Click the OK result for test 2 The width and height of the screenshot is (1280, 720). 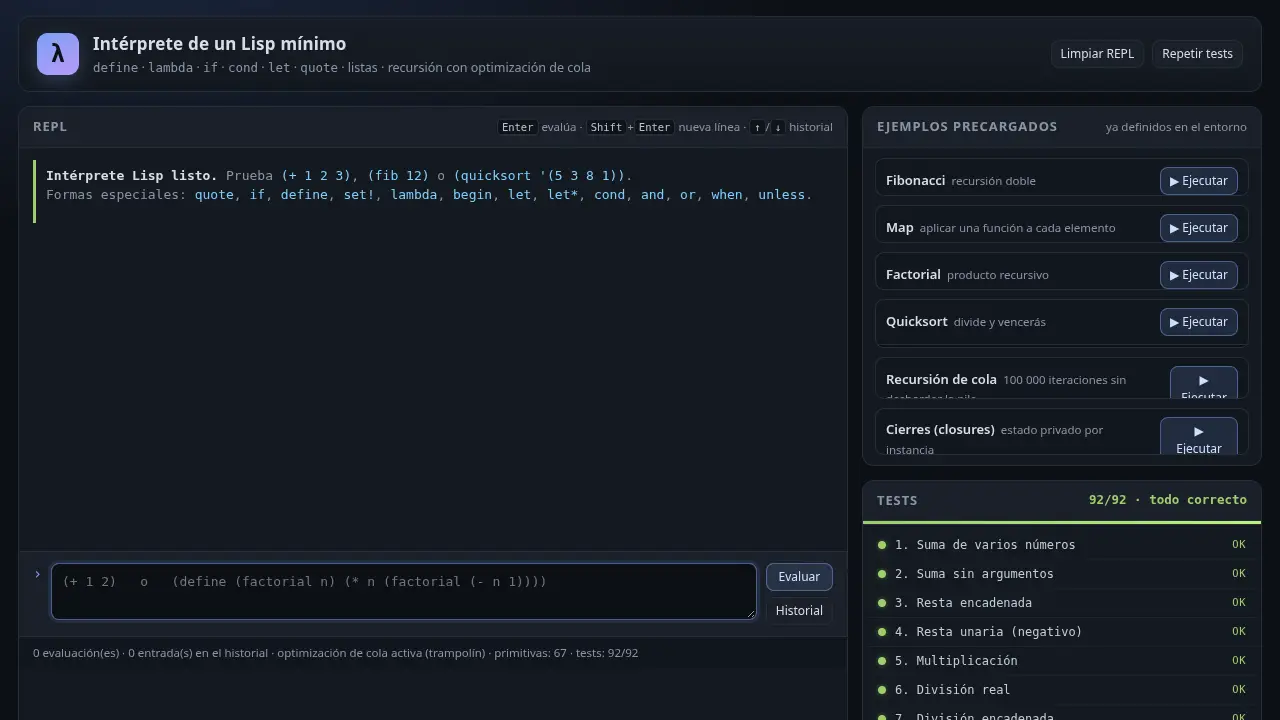[x=1239, y=574]
